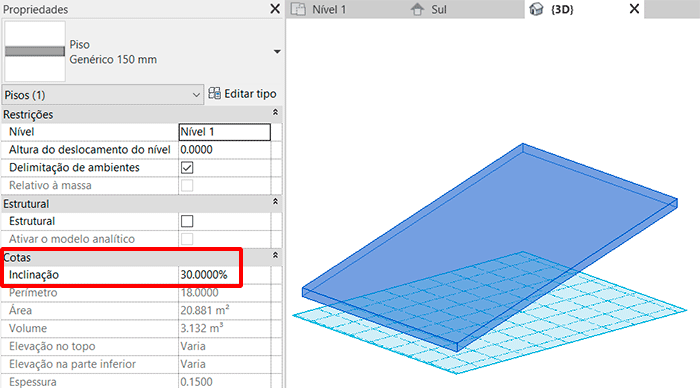700x388 pixels.
Task: Edit the Altura do deslocamento do nível value
Action: 225,150
